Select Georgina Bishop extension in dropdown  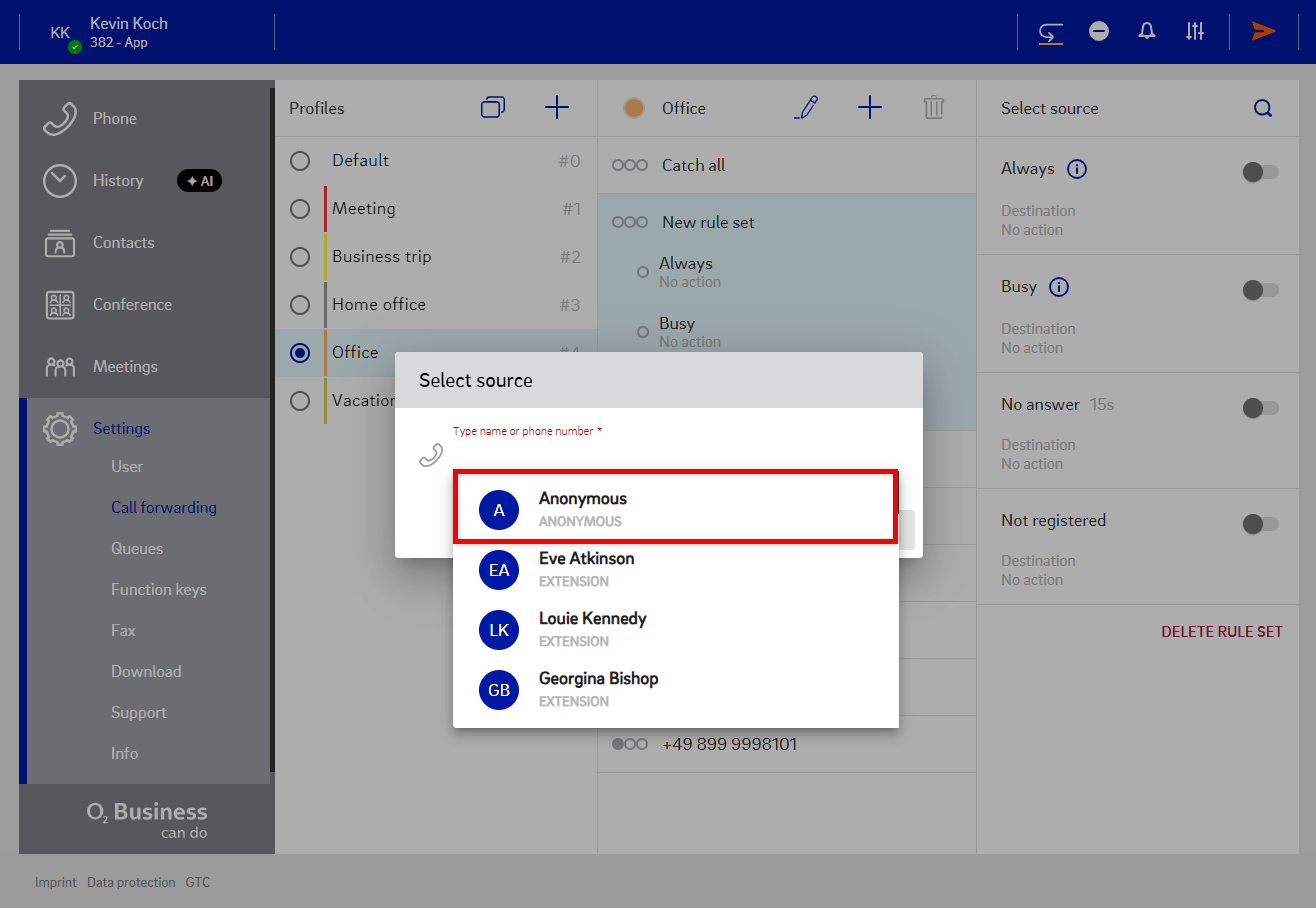675,689
